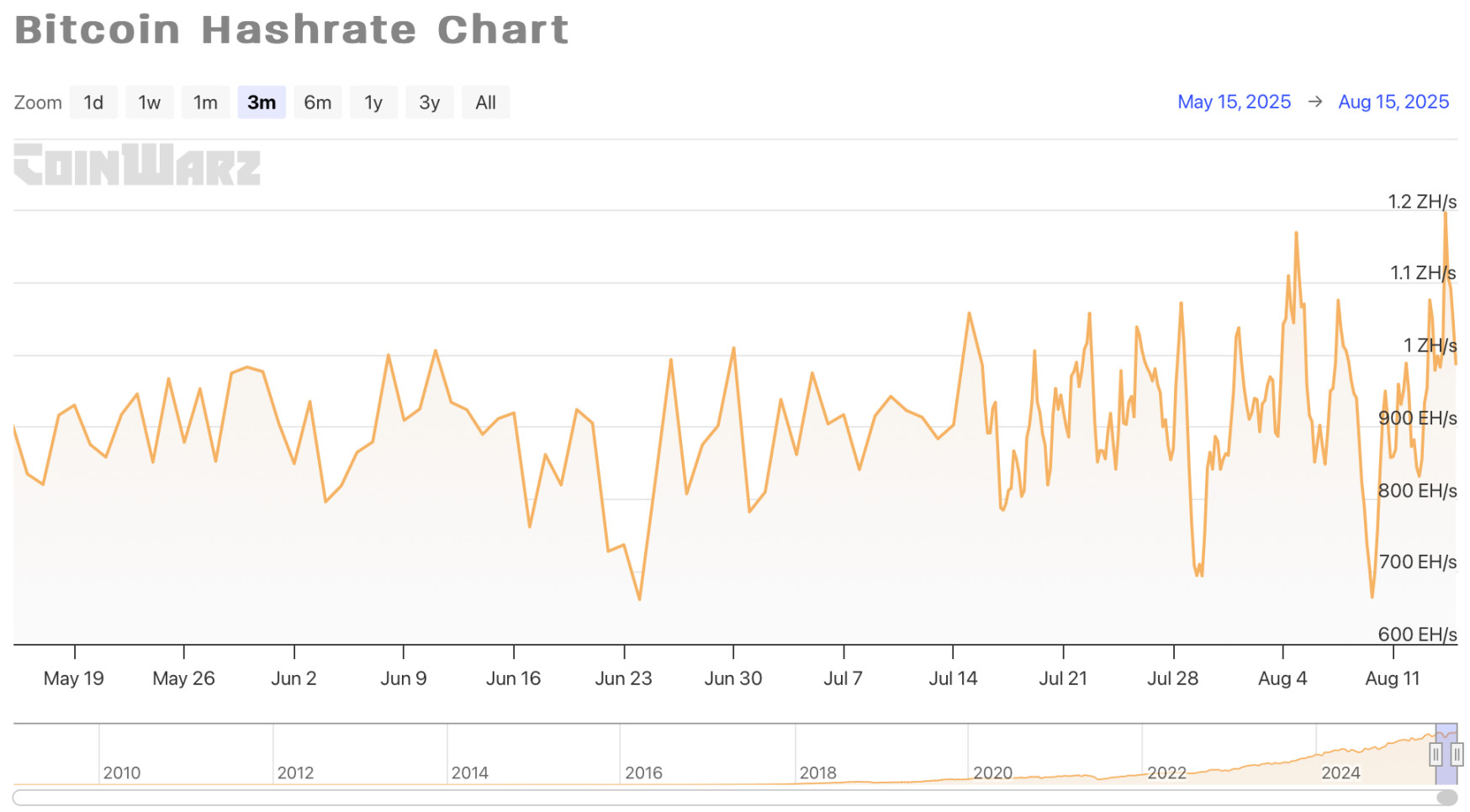Click the active 3m zoom button
1470x812 pixels.
click(x=262, y=103)
